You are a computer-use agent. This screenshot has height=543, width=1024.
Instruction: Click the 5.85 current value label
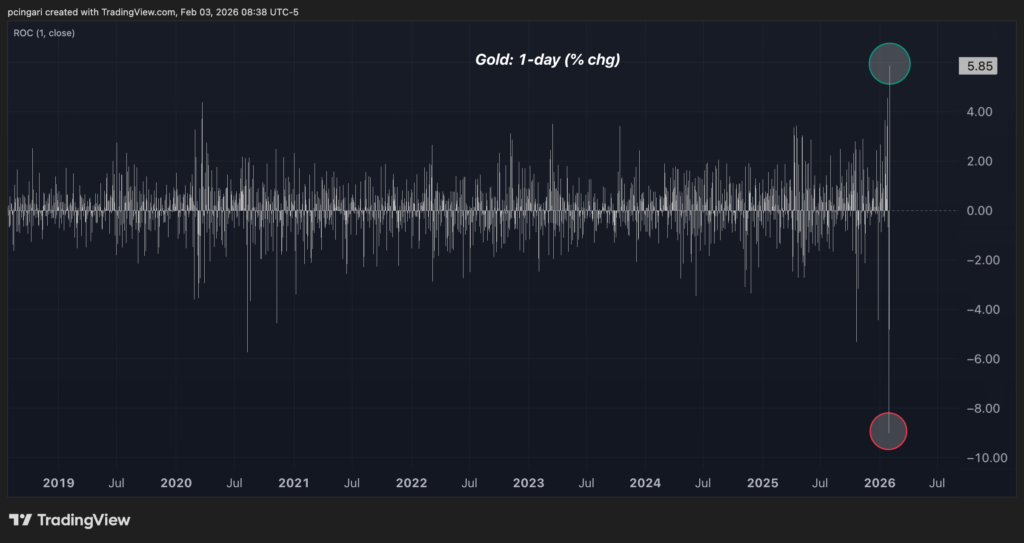click(x=975, y=67)
